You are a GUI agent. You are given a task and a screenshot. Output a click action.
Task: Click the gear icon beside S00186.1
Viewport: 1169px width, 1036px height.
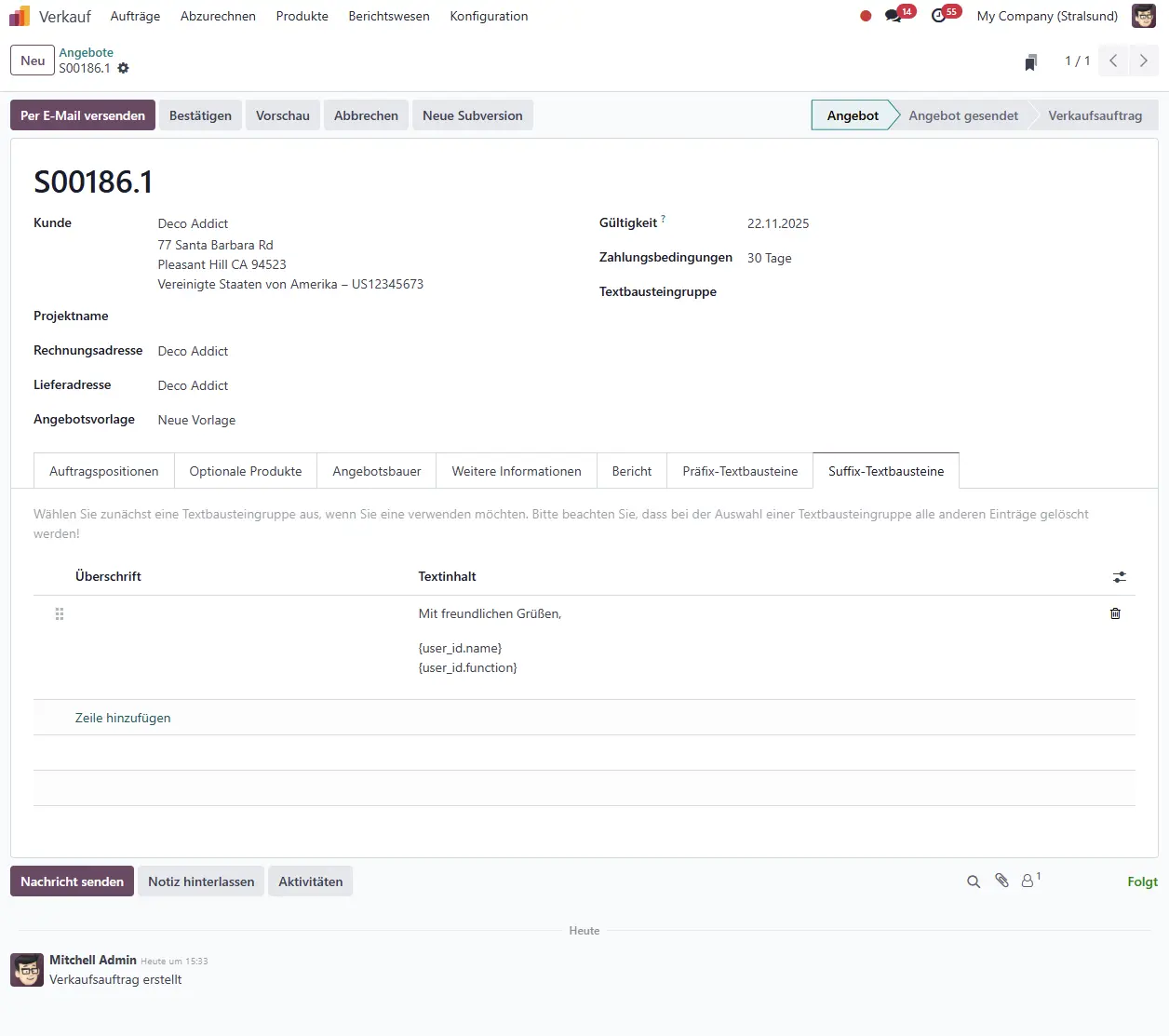[124, 68]
